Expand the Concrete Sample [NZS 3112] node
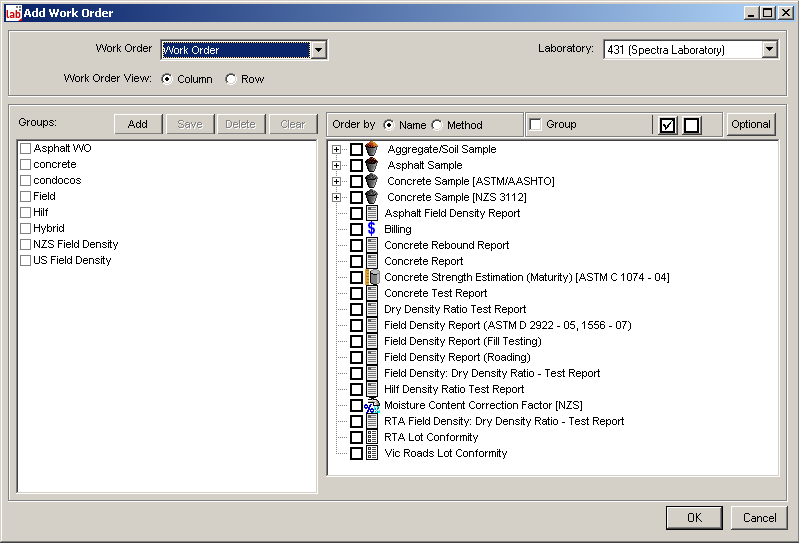This screenshot has height=543, width=799. pyautogui.click(x=337, y=197)
